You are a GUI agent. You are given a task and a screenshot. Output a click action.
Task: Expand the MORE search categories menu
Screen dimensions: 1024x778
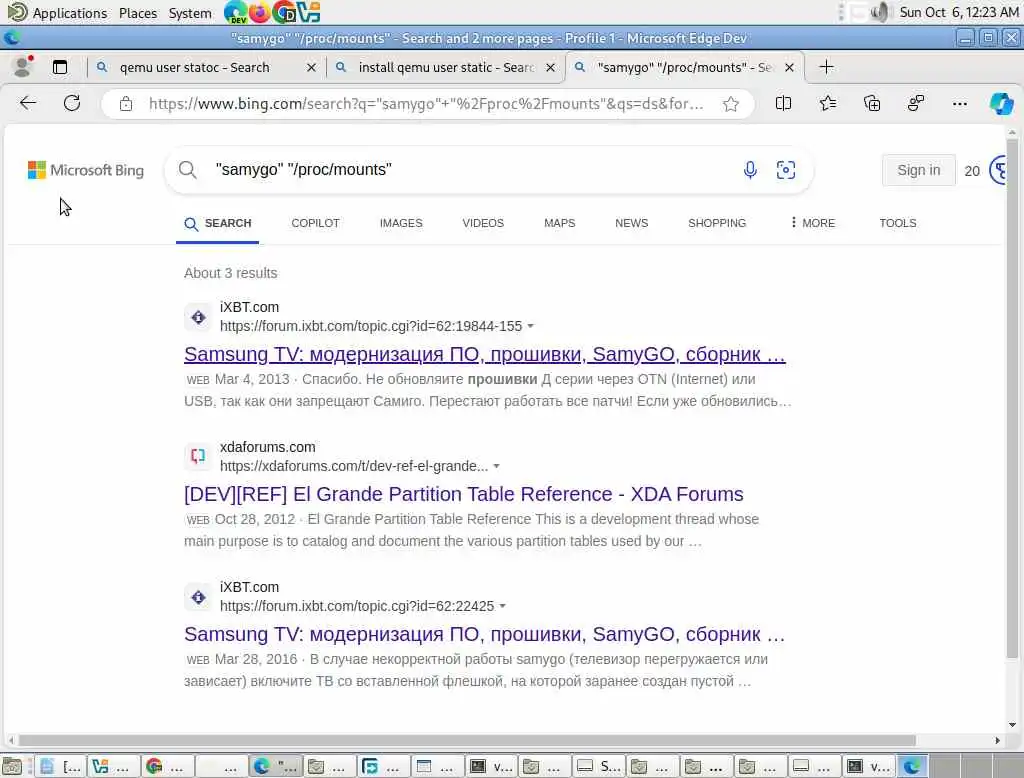tap(812, 223)
